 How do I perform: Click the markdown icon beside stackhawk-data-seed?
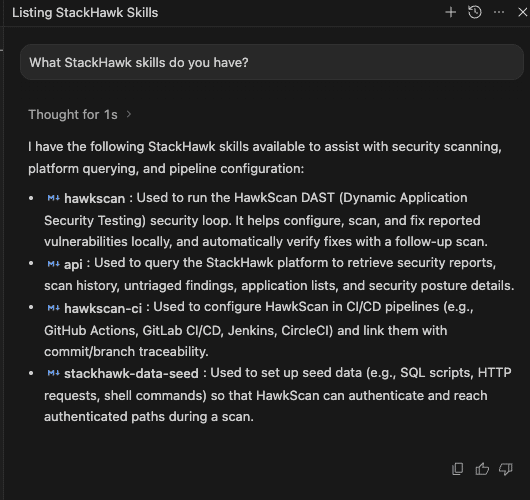(x=53, y=373)
